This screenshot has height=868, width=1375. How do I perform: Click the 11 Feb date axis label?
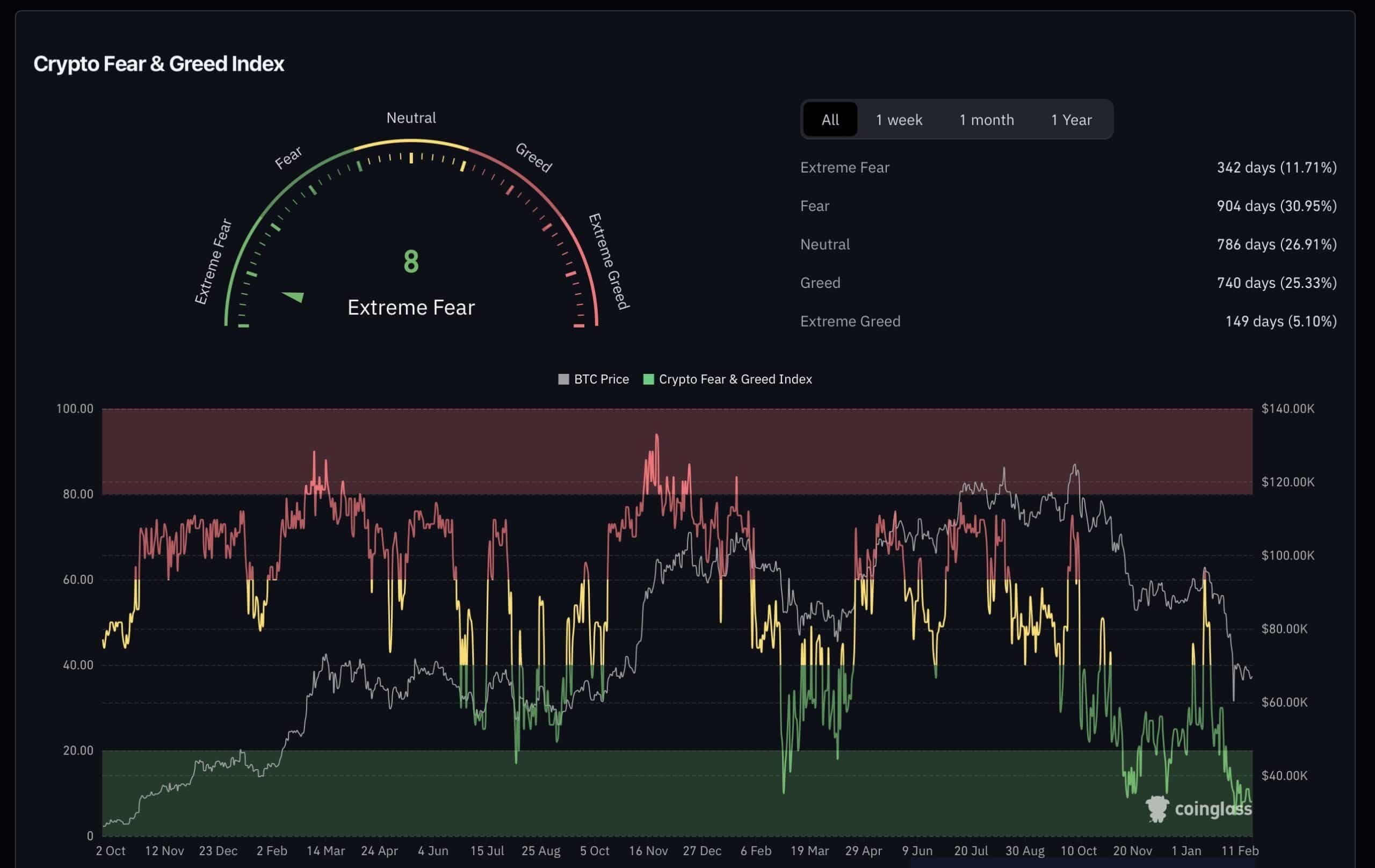point(1240,851)
